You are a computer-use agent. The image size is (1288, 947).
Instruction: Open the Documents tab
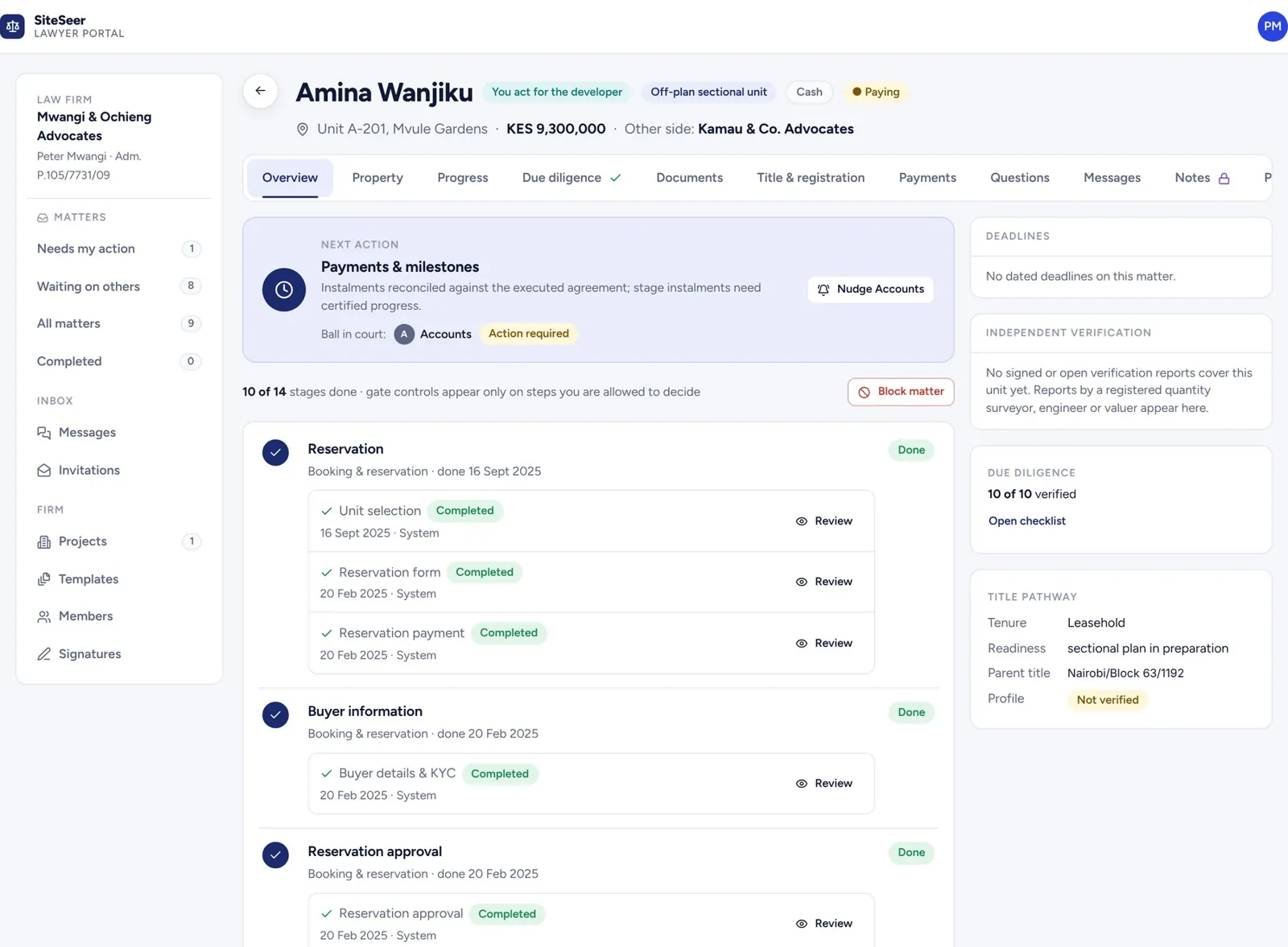click(x=689, y=178)
